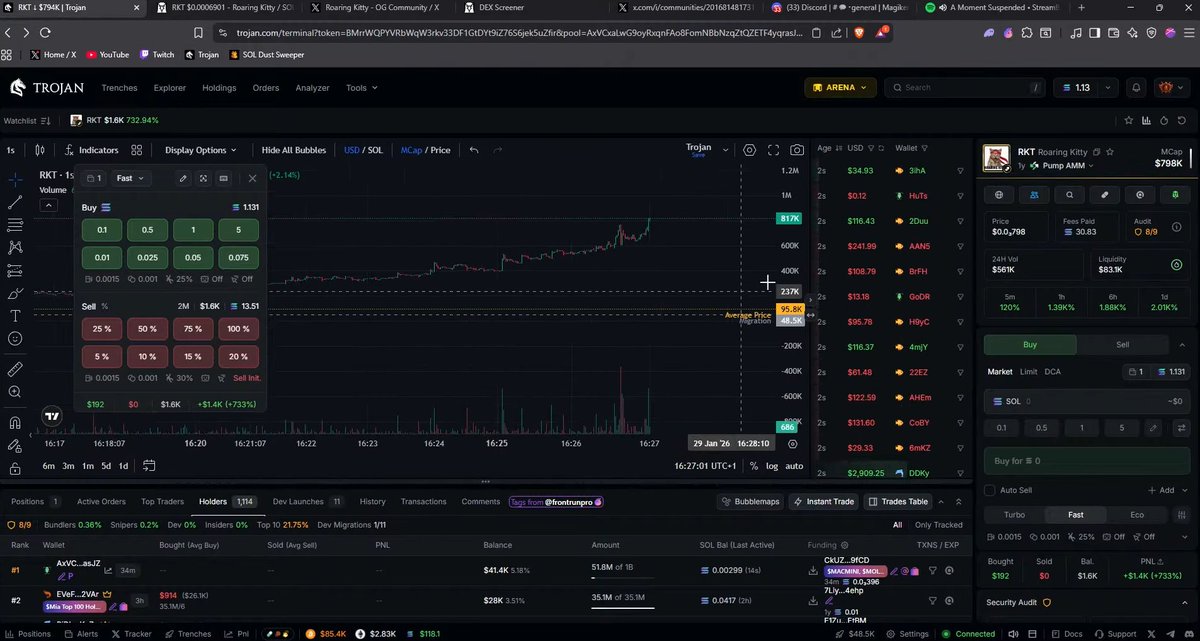Select the Limit order tab
Screen dimensions: 1200x641
click(1028, 372)
